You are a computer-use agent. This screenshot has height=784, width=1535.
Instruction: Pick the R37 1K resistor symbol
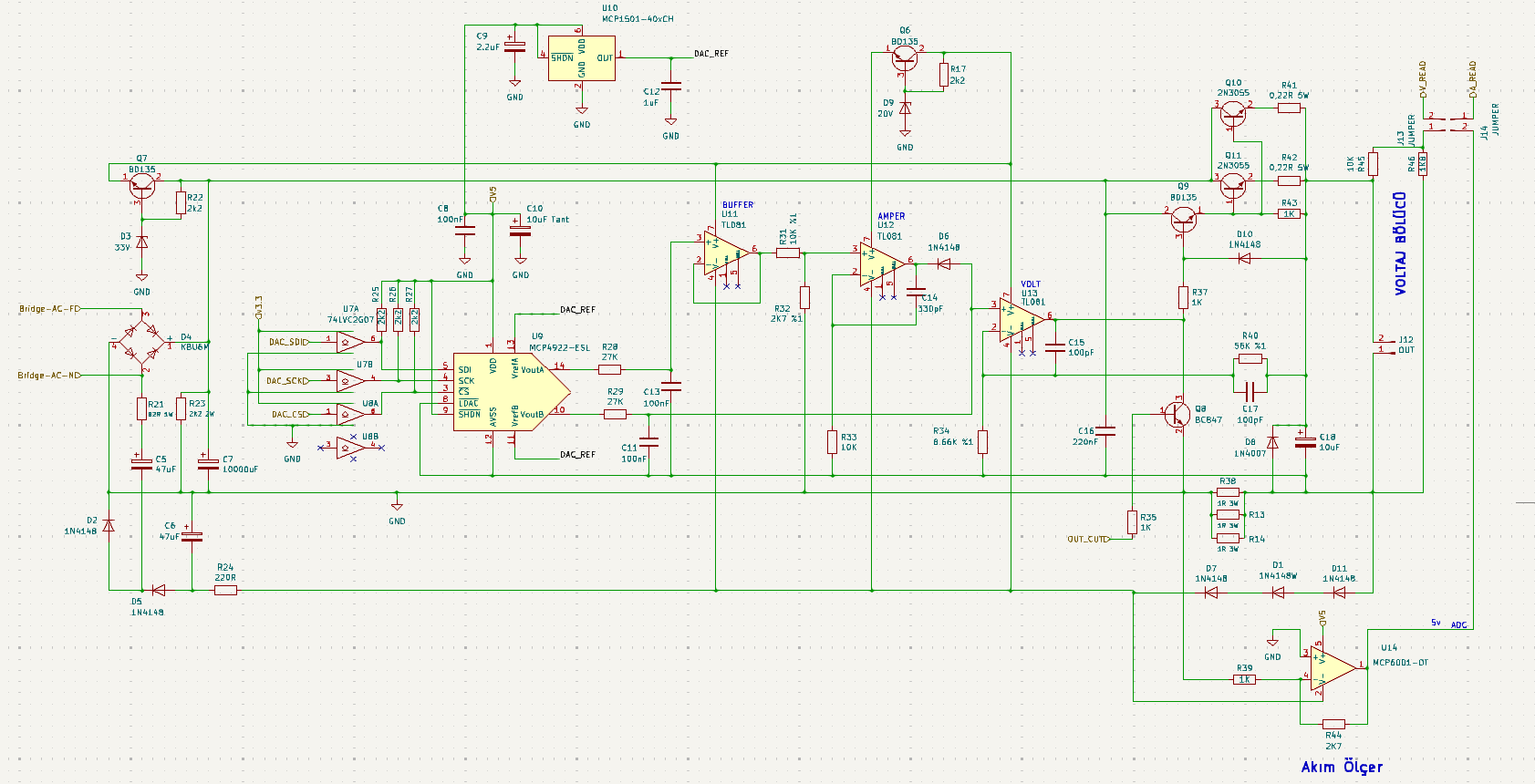[x=1183, y=297]
